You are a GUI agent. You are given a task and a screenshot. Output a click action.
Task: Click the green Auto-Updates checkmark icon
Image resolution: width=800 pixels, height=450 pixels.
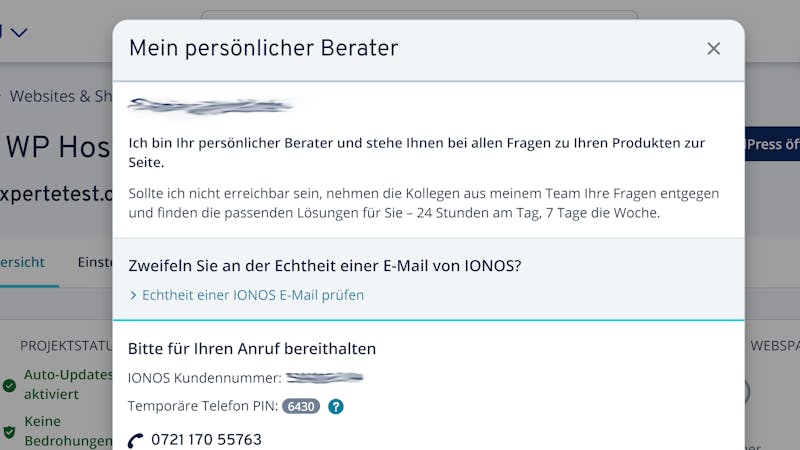(x=9, y=385)
